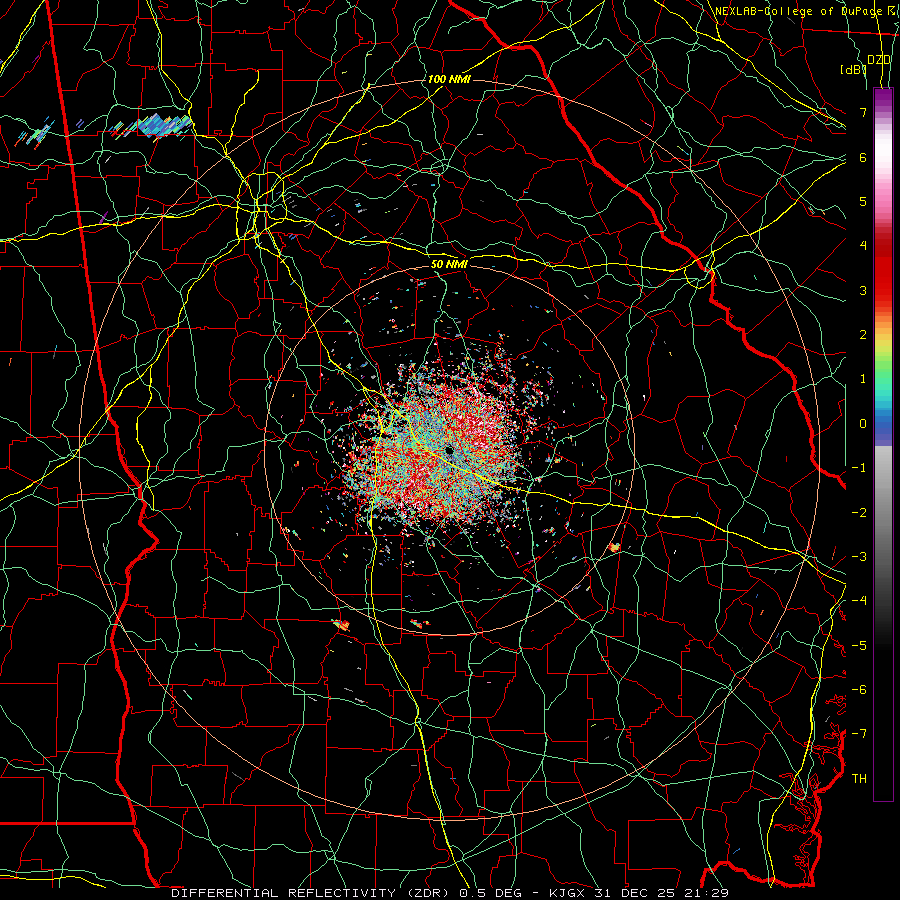The width and height of the screenshot is (900, 900).
Task: Click the "6" tick label on the color scale
Action: tap(863, 157)
